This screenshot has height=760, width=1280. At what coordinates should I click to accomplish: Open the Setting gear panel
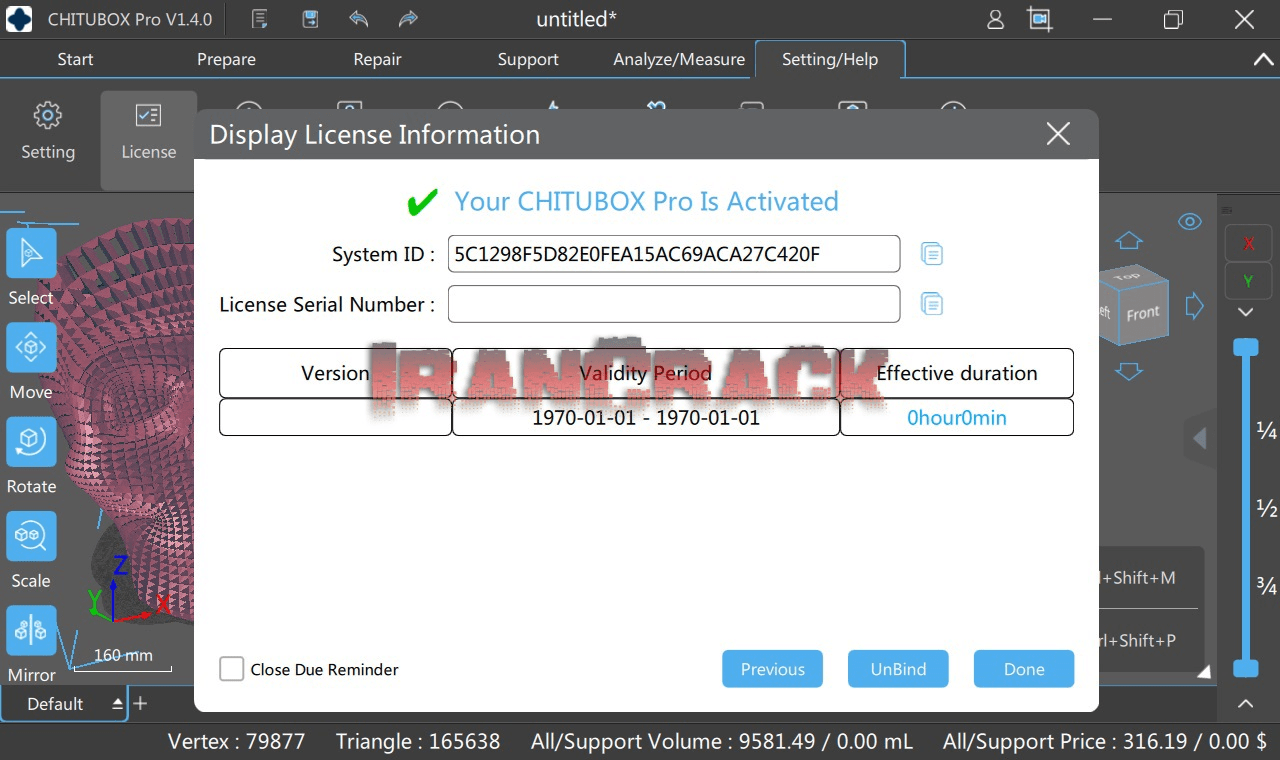coord(47,130)
